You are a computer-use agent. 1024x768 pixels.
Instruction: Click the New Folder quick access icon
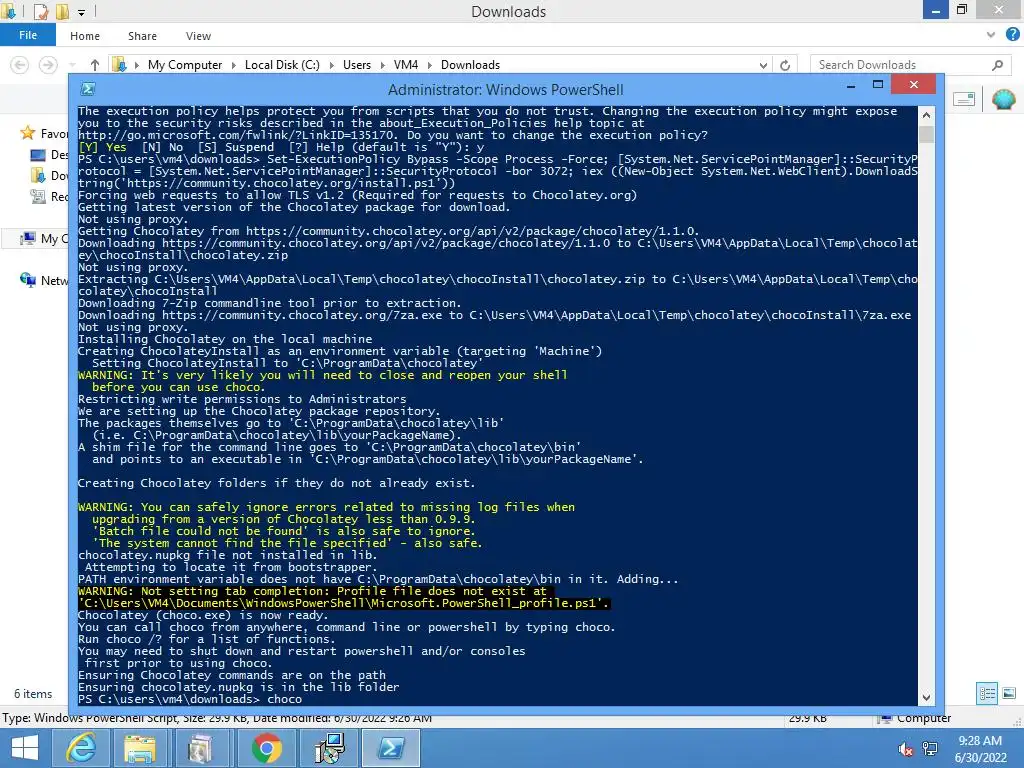pyautogui.click(x=62, y=11)
